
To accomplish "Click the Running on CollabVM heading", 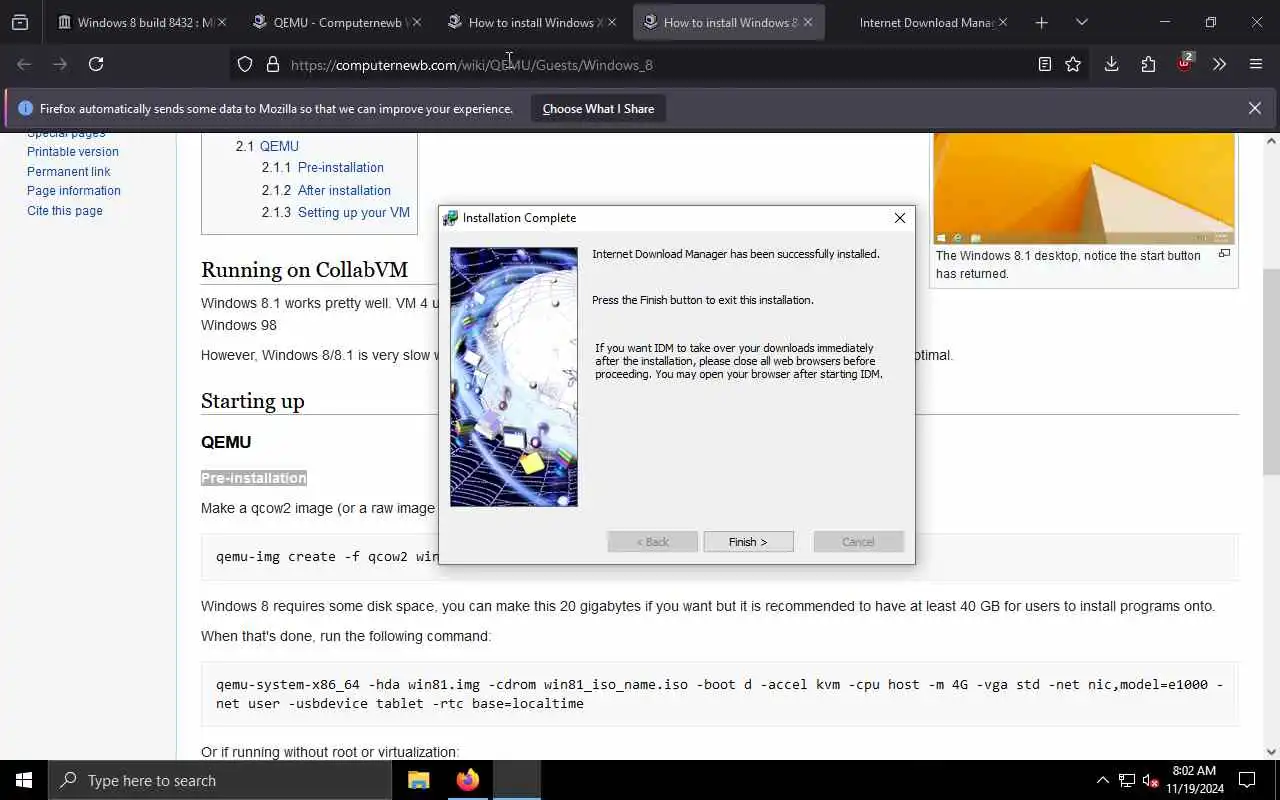I will [x=304, y=270].
